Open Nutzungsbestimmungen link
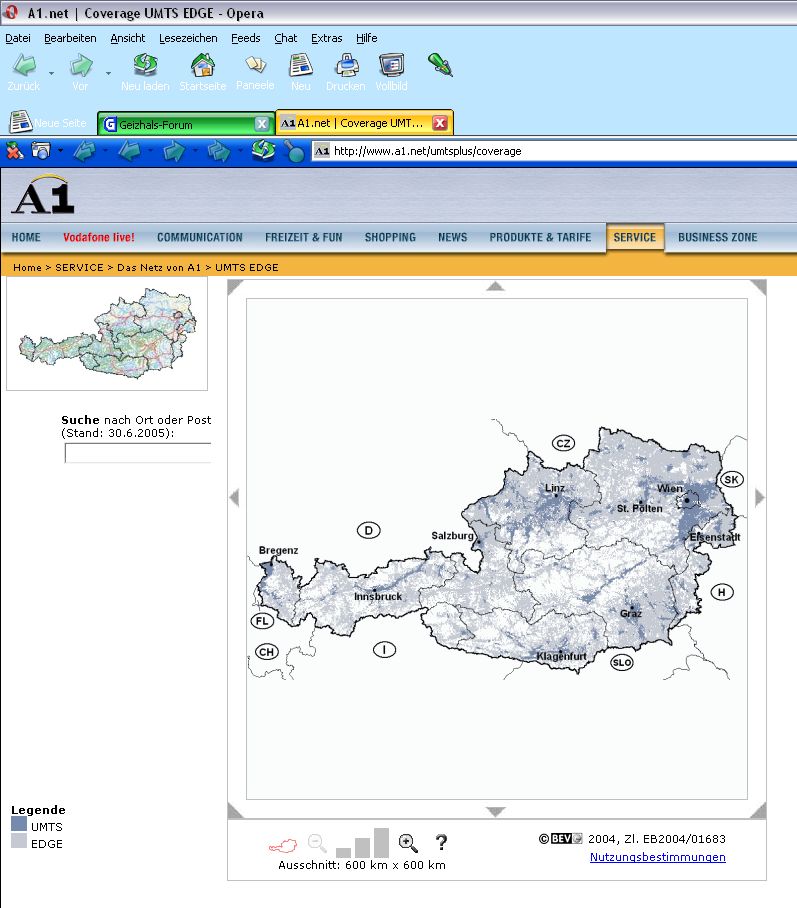The image size is (797, 908). click(x=657, y=857)
